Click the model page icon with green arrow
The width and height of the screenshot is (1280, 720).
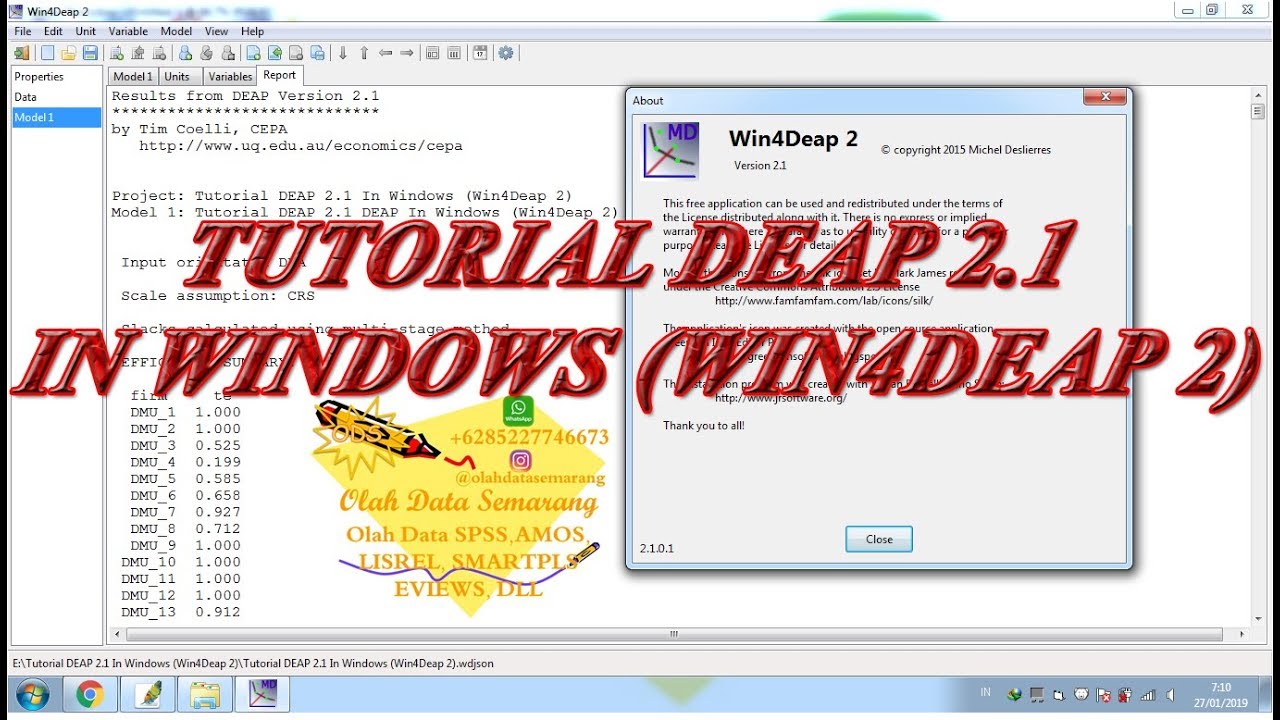274,53
